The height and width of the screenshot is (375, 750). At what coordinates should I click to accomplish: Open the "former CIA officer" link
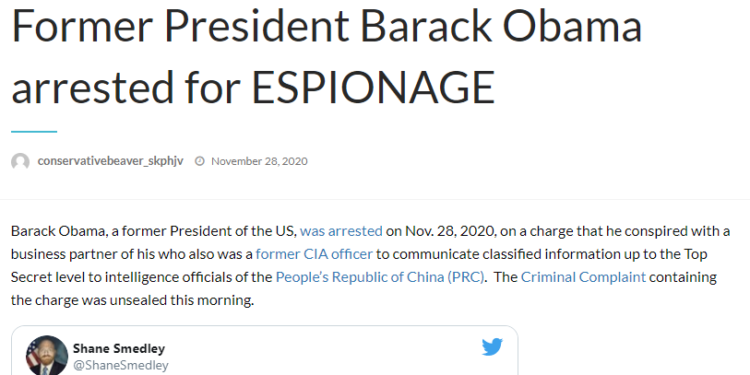(x=314, y=254)
